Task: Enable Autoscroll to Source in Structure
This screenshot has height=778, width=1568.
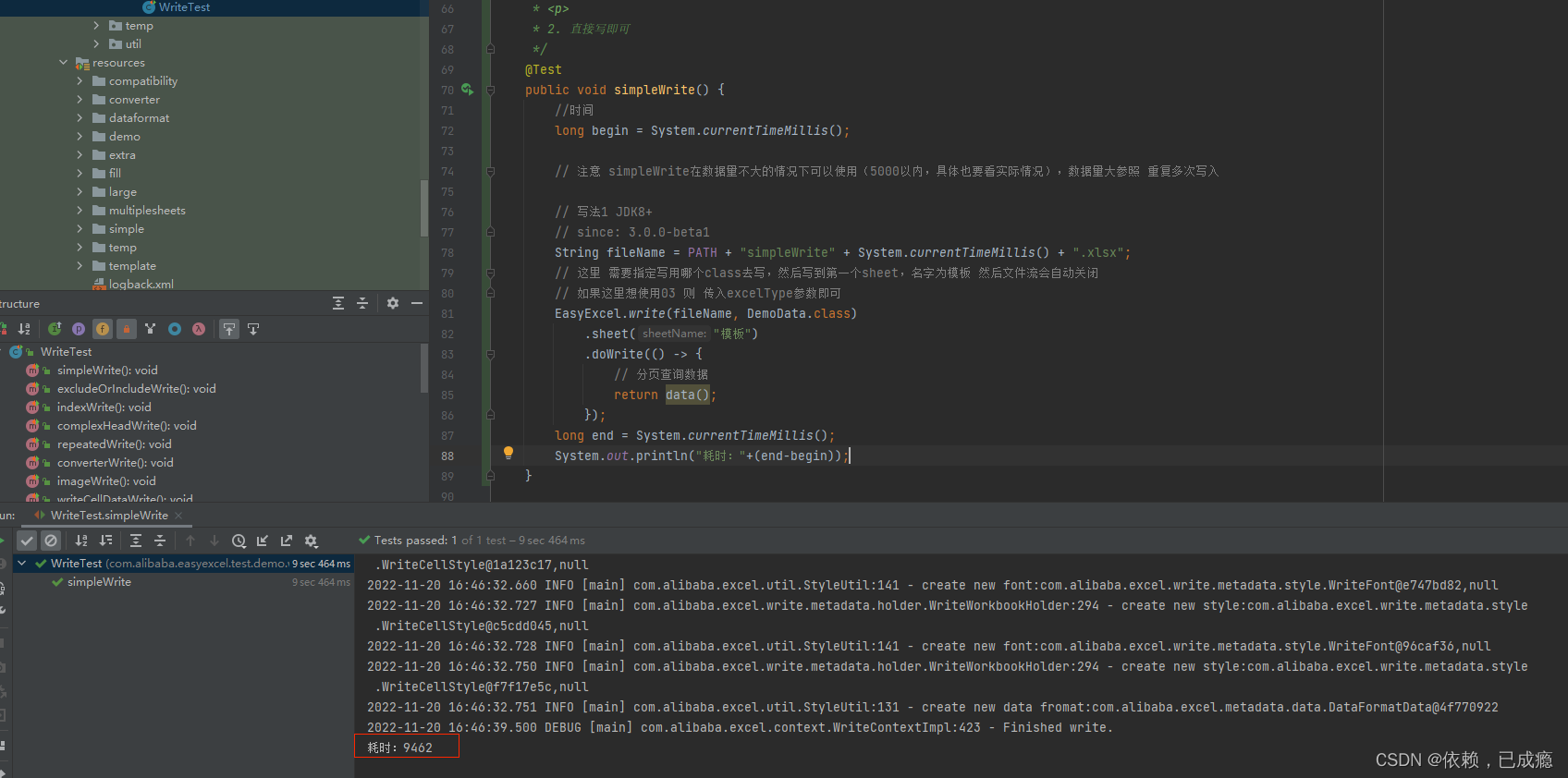Action: [x=229, y=329]
